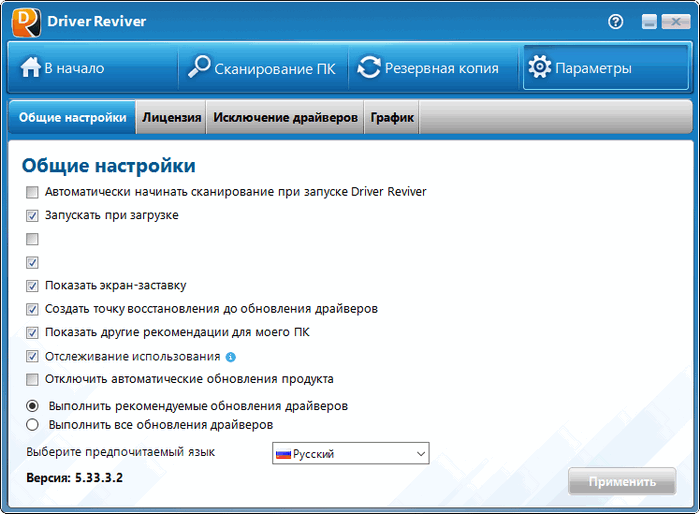Click the gear icon for Параметры
Viewport: 700px width, 514px height.
[539, 67]
